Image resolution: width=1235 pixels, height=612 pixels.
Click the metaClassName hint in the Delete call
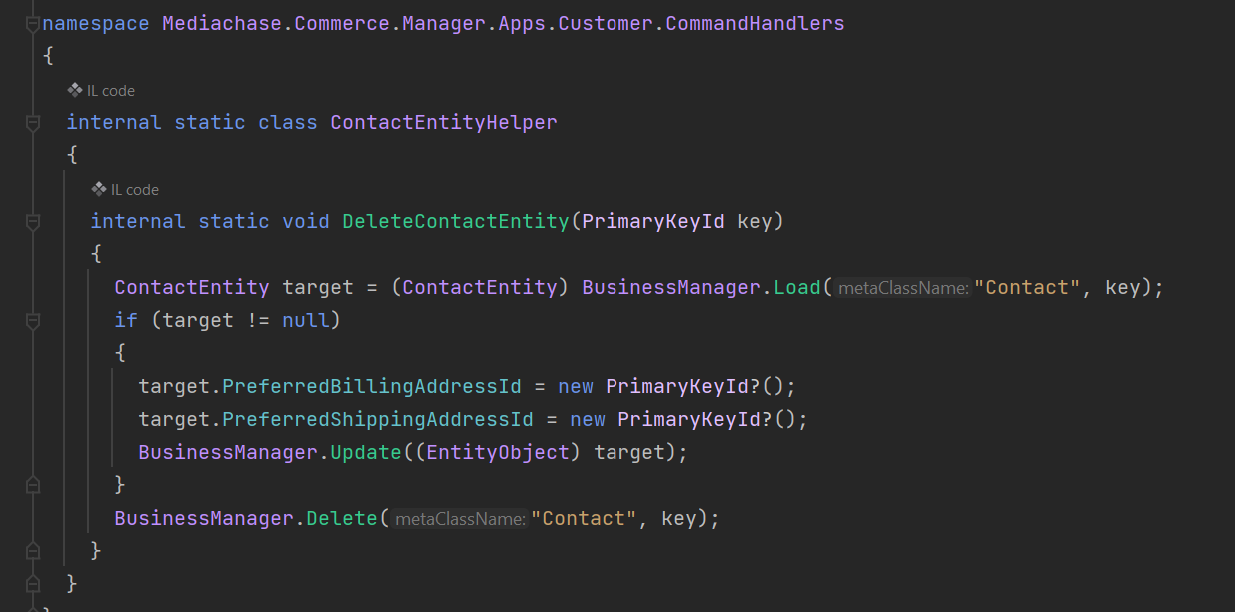(459, 519)
